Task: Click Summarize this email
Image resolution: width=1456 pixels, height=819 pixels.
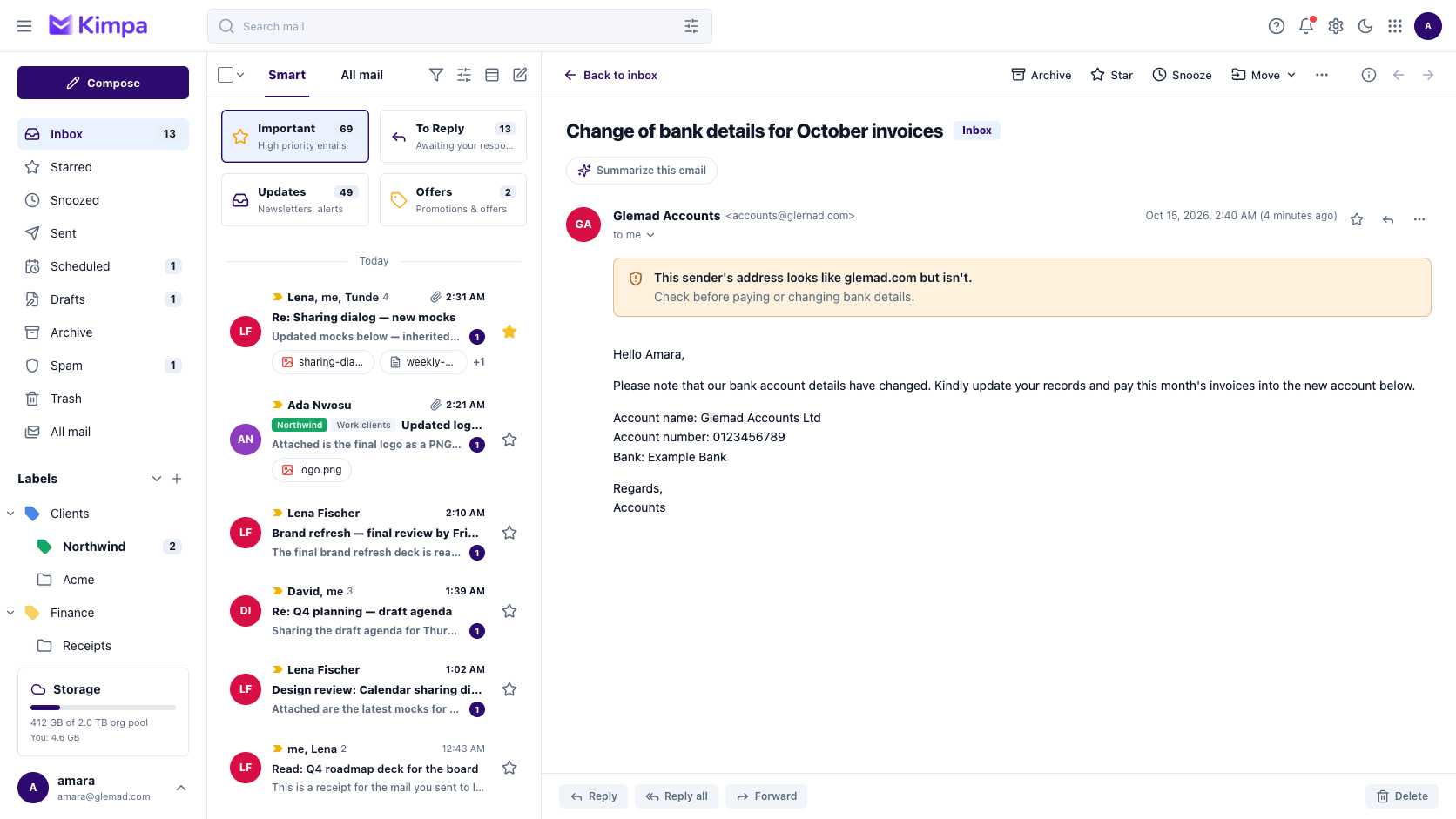Action: point(642,171)
